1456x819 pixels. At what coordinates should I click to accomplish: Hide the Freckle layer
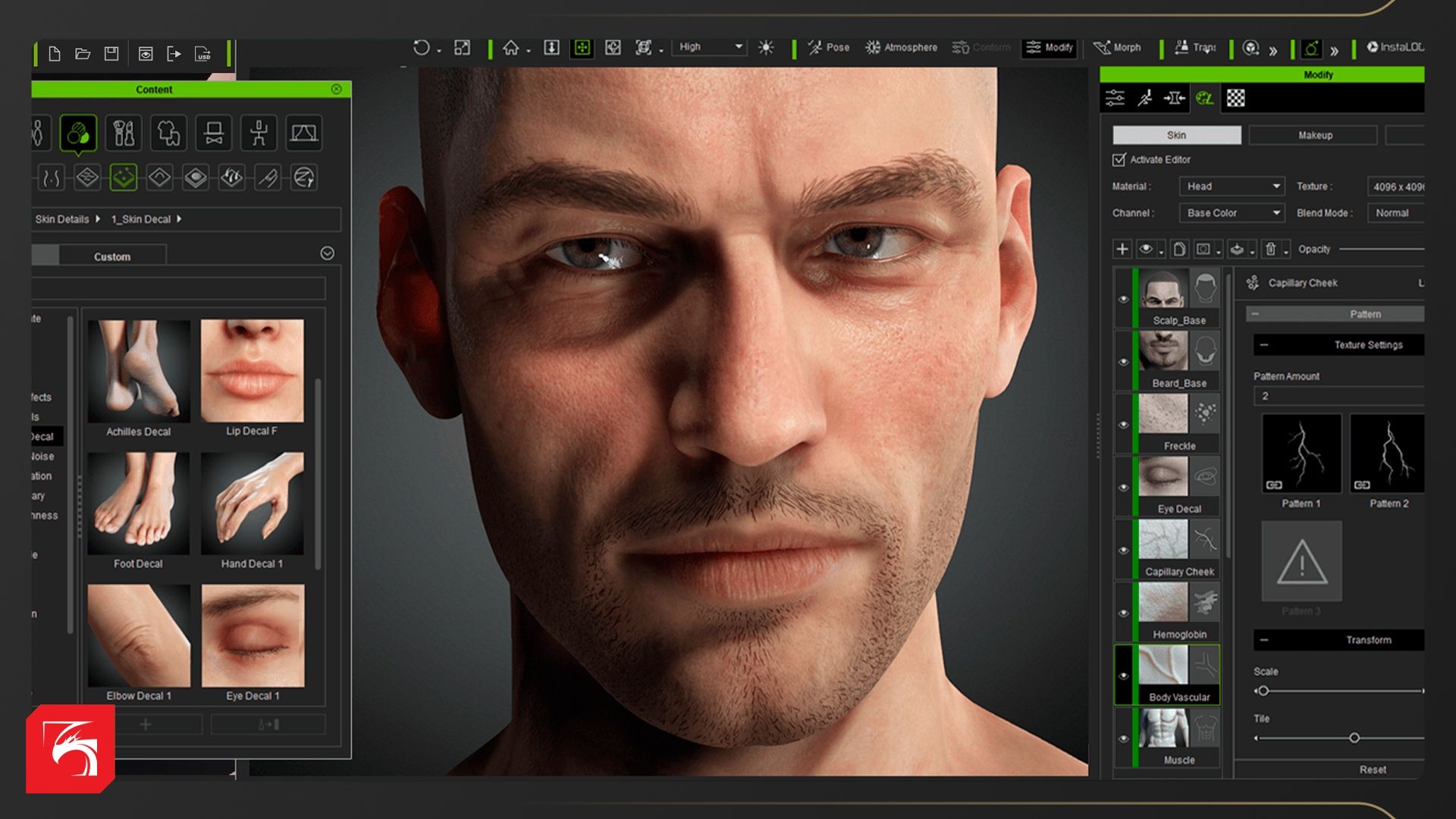point(1124,425)
